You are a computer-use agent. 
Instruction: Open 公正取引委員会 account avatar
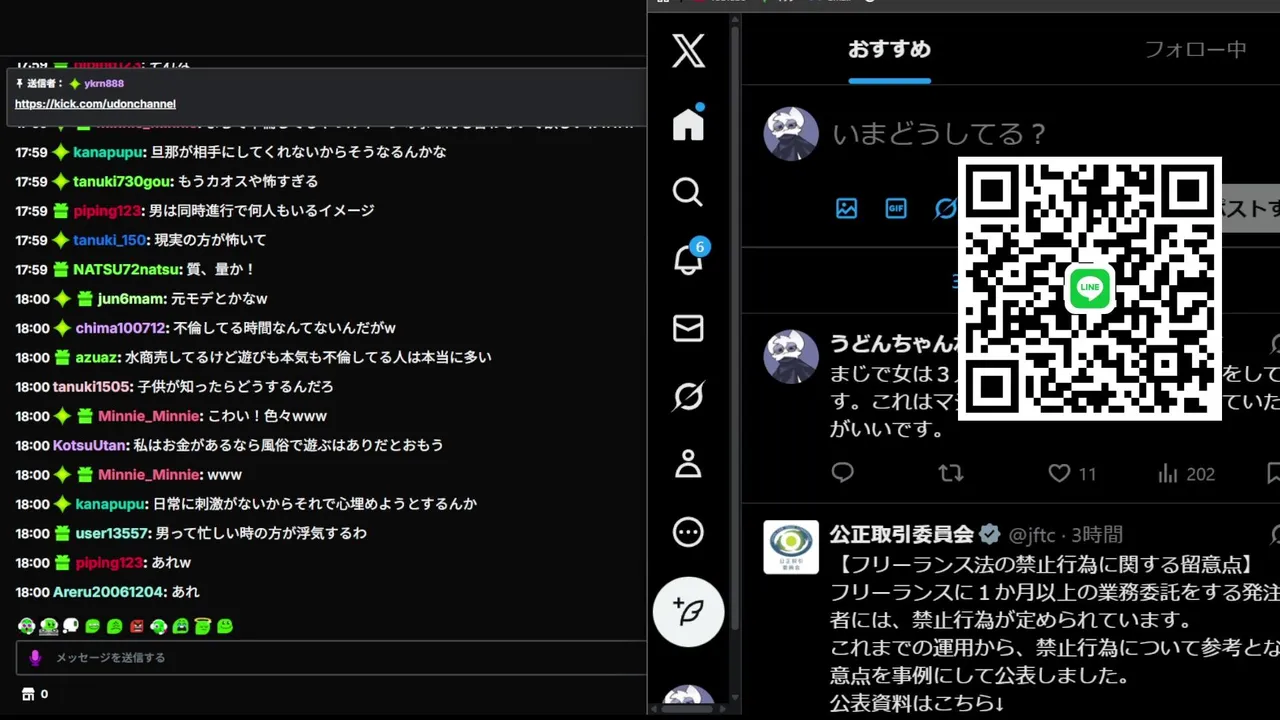[791, 547]
